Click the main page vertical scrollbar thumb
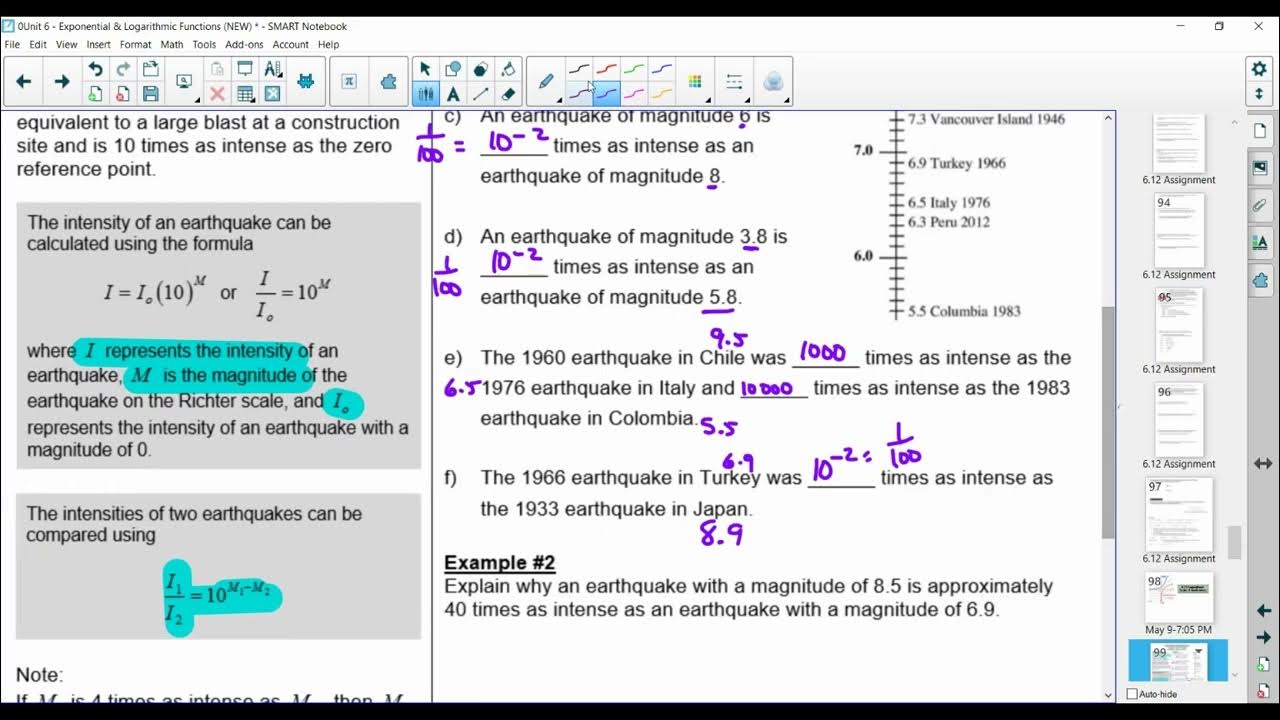 tap(1108, 422)
